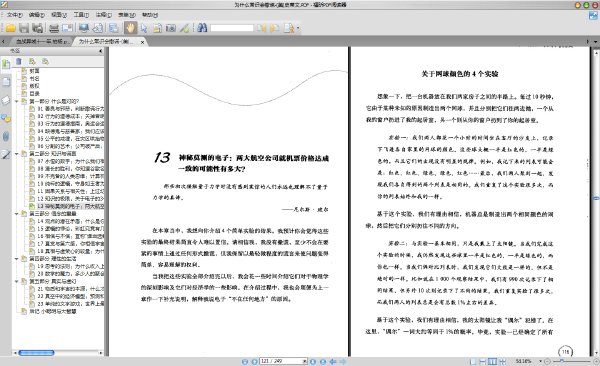The width and height of the screenshot is (600, 366).
Task: Switch to single page view mode
Action: (x=473, y=361)
